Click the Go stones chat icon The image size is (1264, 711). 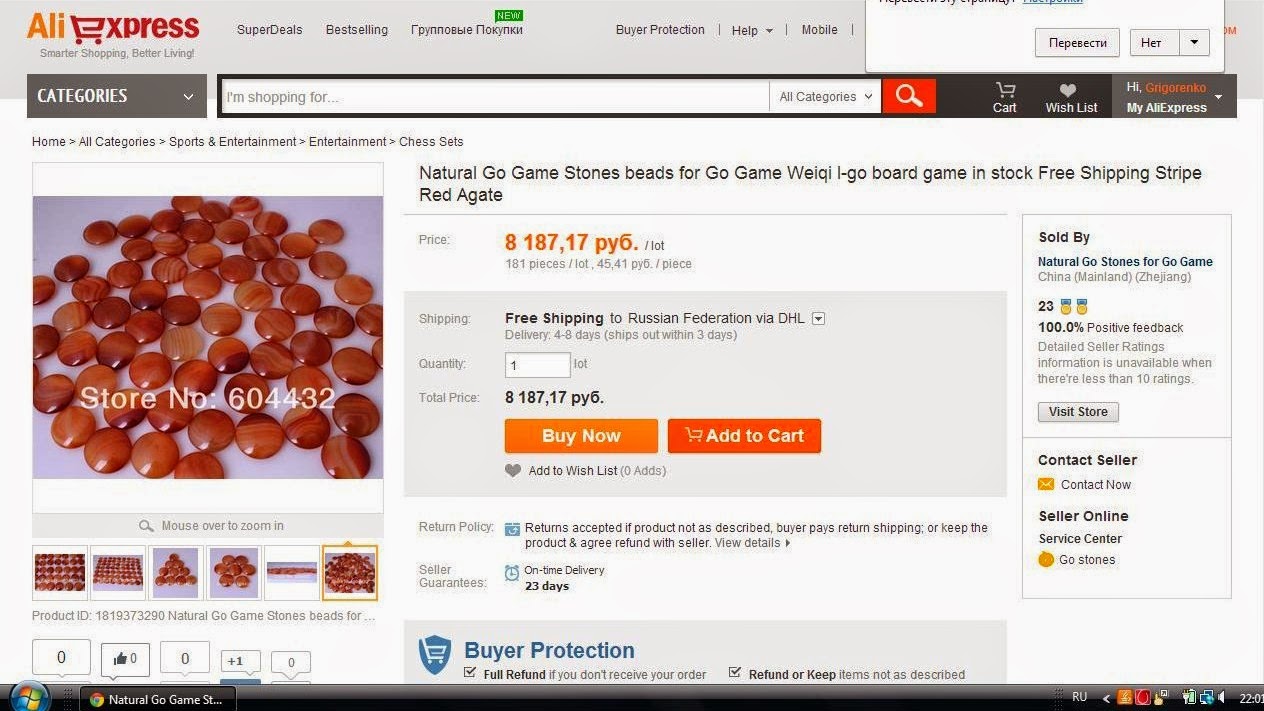click(1046, 559)
